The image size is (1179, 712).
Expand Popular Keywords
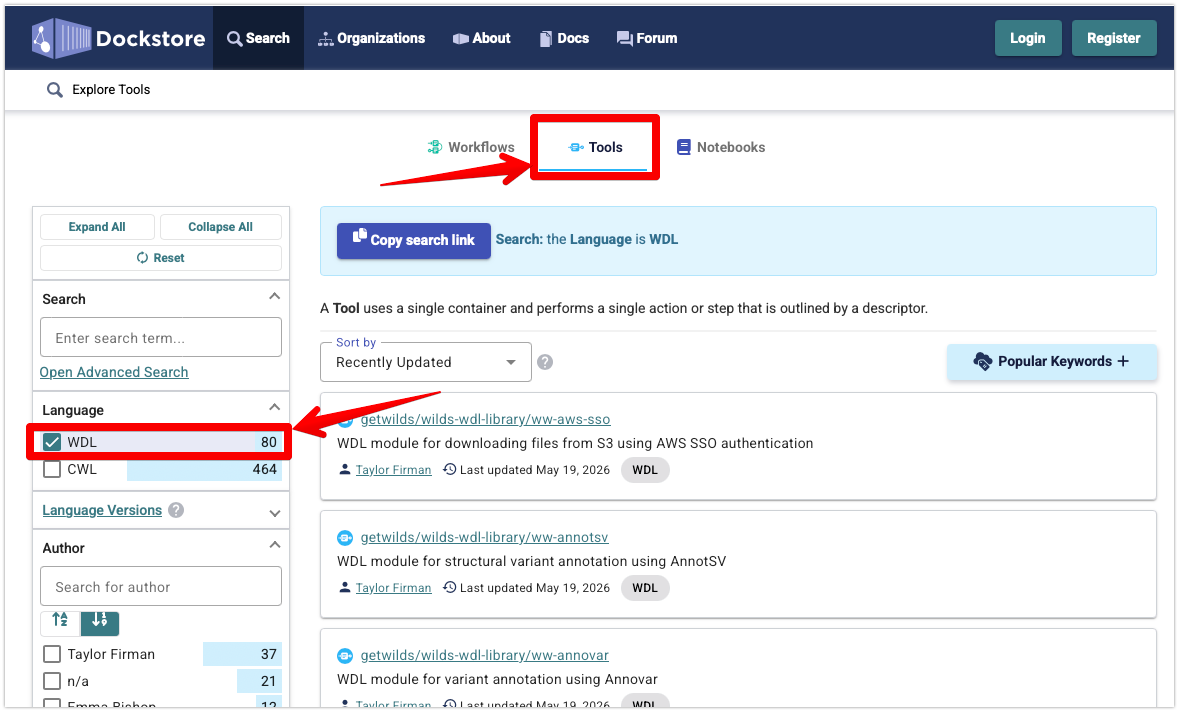point(1051,362)
